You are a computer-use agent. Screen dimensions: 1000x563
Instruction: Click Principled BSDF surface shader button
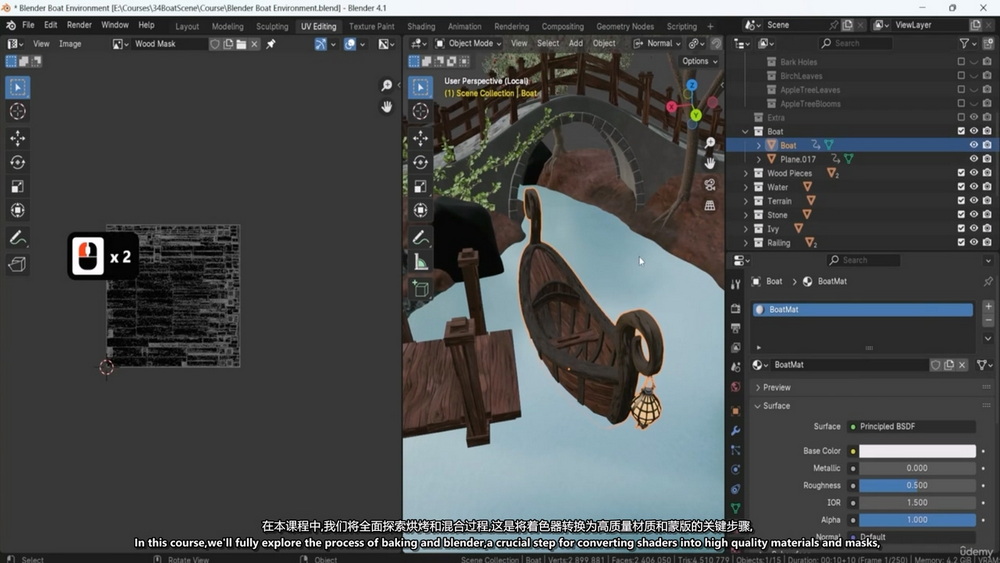click(x=911, y=427)
